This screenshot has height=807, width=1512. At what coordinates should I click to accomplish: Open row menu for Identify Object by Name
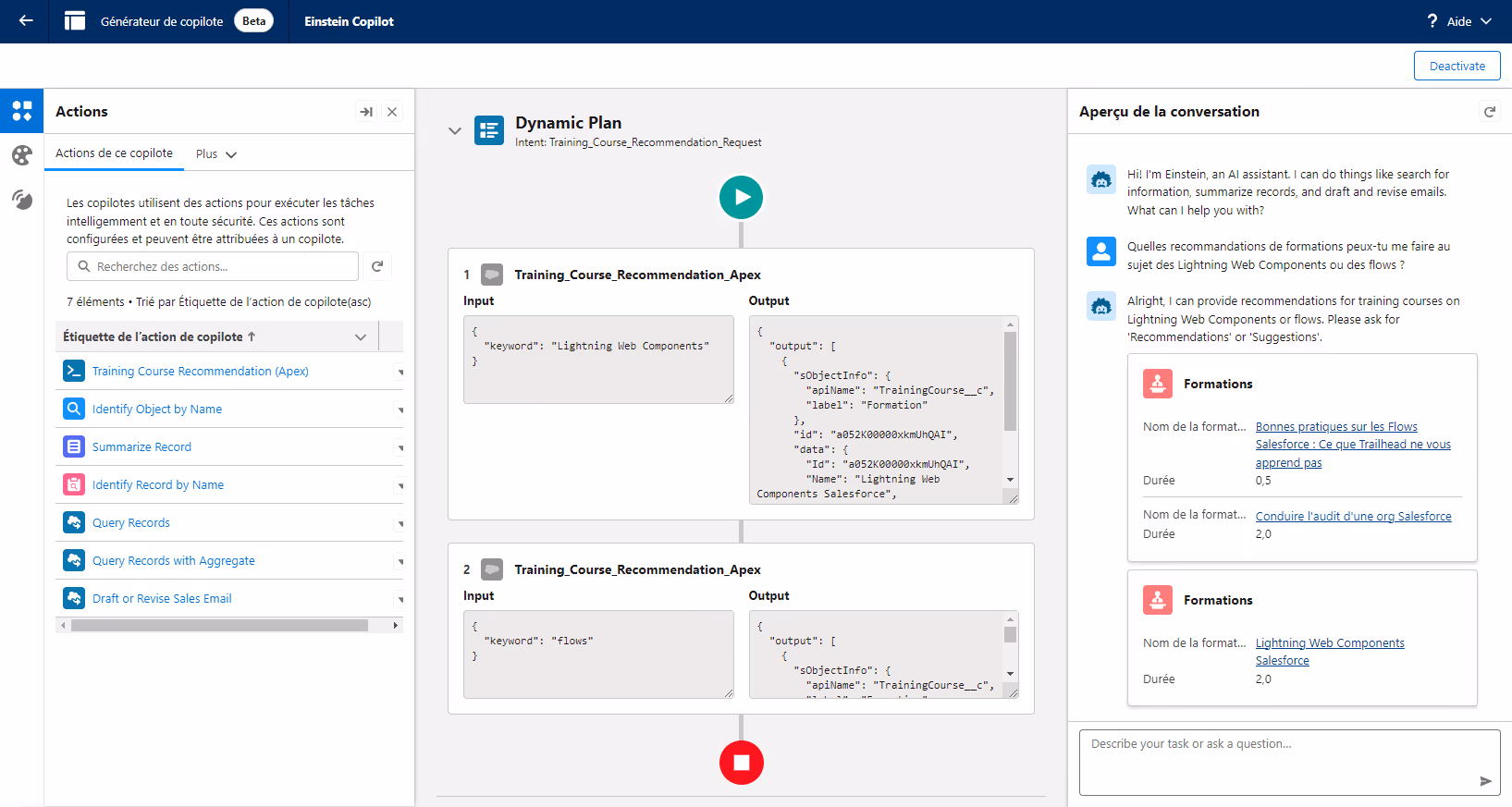[400, 410]
